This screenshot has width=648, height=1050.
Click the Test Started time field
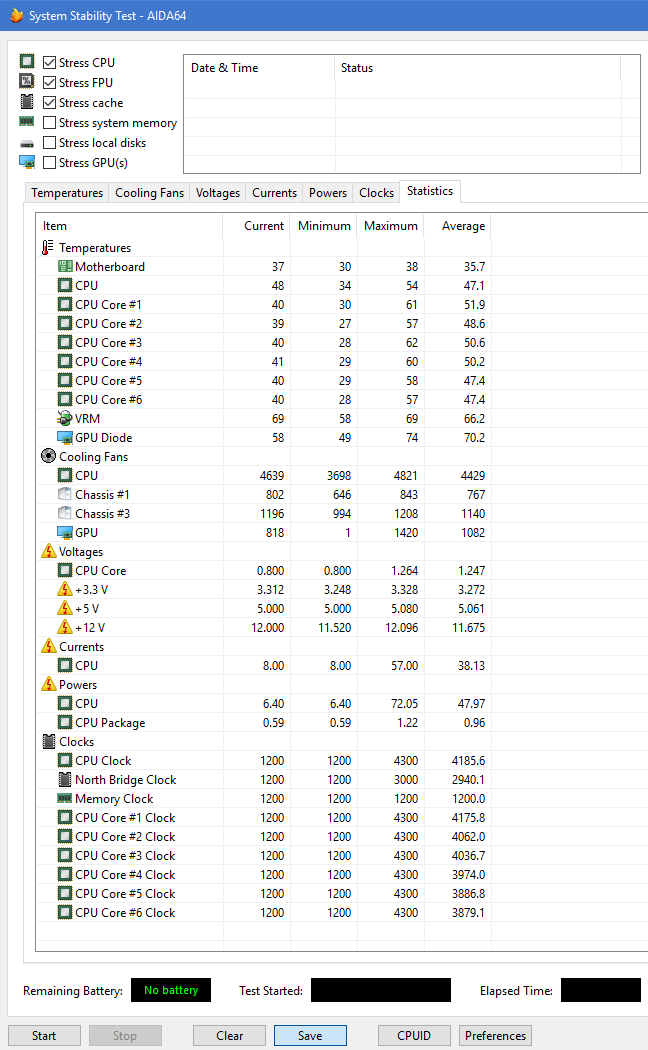(381, 990)
